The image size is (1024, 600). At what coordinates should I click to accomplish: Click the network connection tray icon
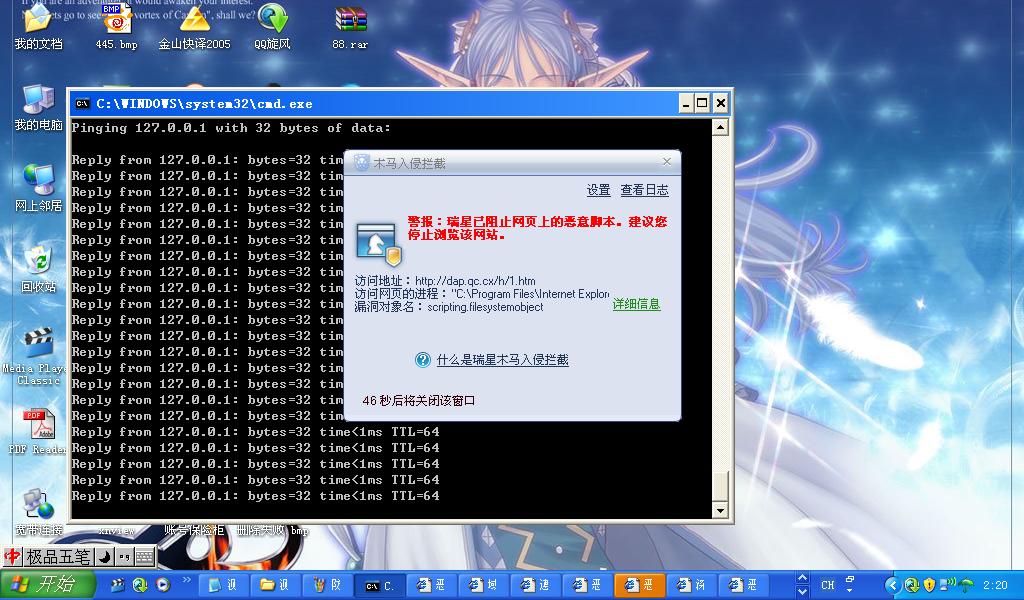pos(949,583)
